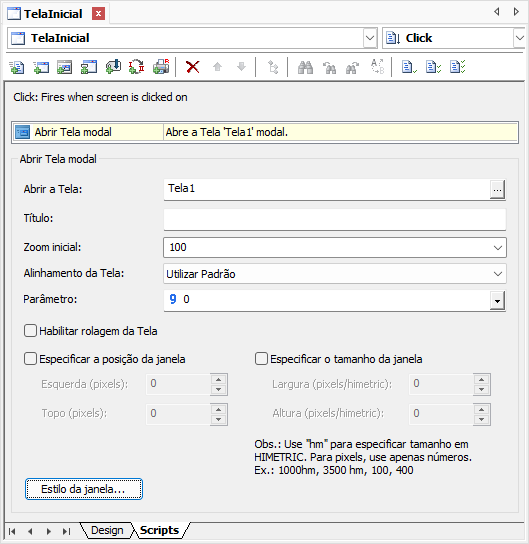Click the Abrir a Tela field
This screenshot has width=529, height=544.
[x=327, y=189]
